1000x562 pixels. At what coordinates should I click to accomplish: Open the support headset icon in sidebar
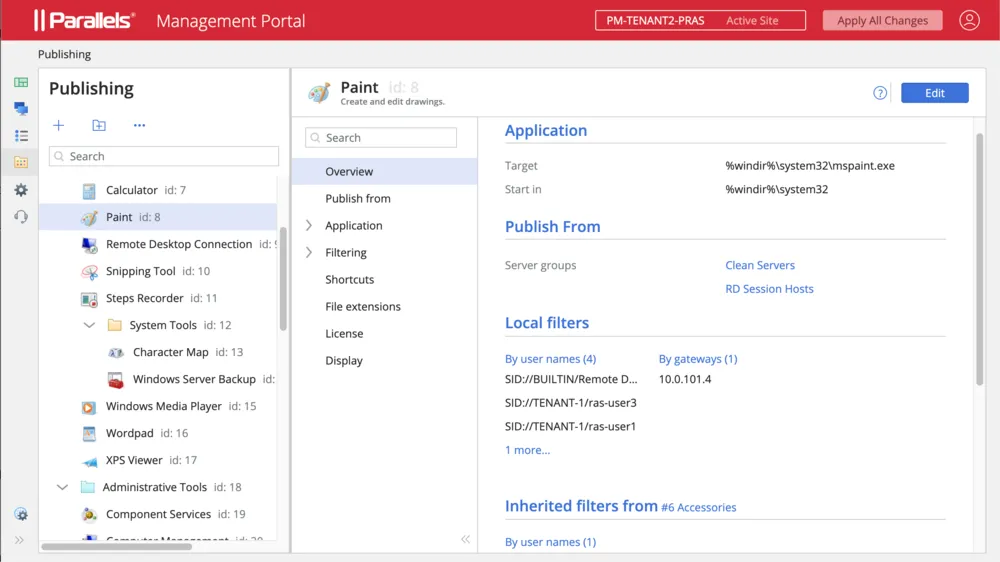click(21, 217)
